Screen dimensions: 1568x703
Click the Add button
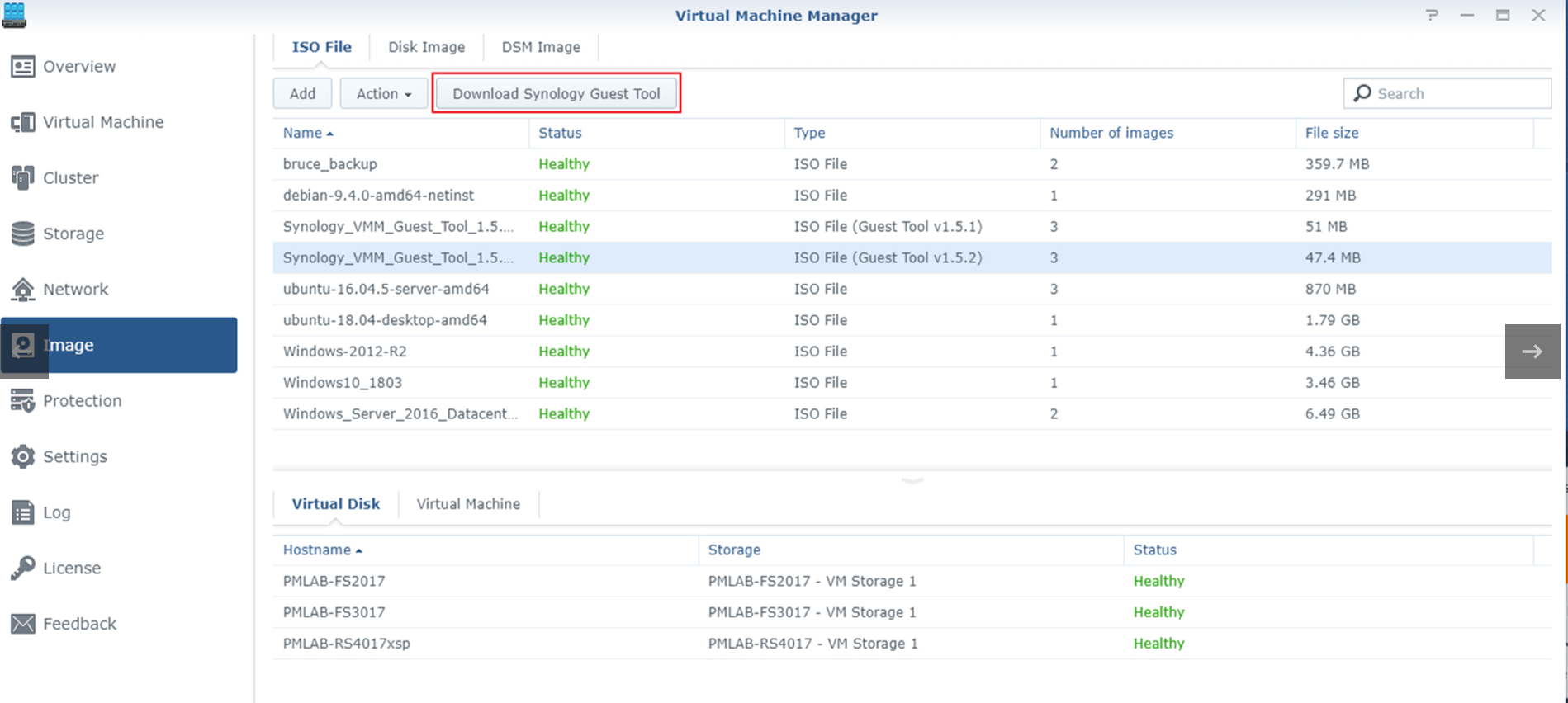coord(302,94)
